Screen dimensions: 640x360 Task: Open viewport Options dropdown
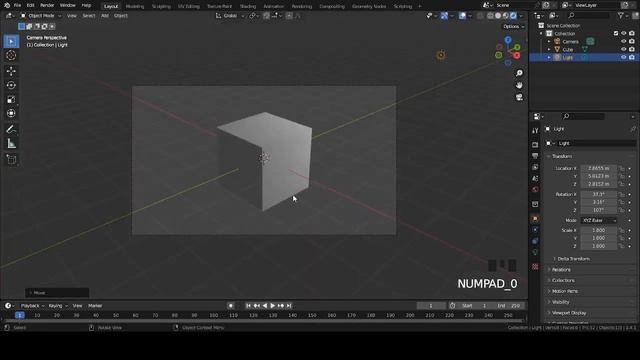click(x=513, y=27)
